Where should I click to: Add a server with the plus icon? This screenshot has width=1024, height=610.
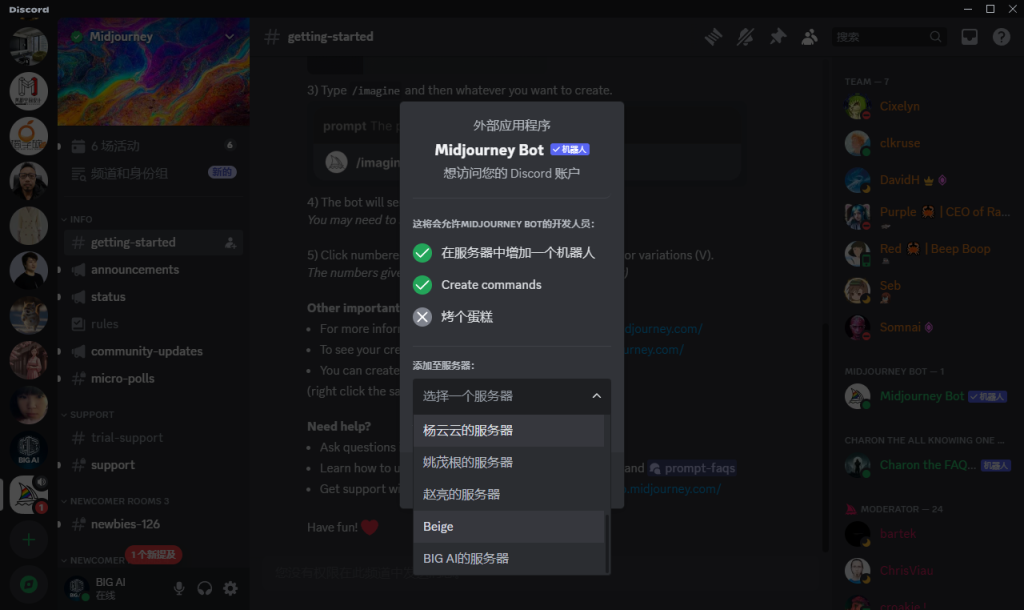29,540
